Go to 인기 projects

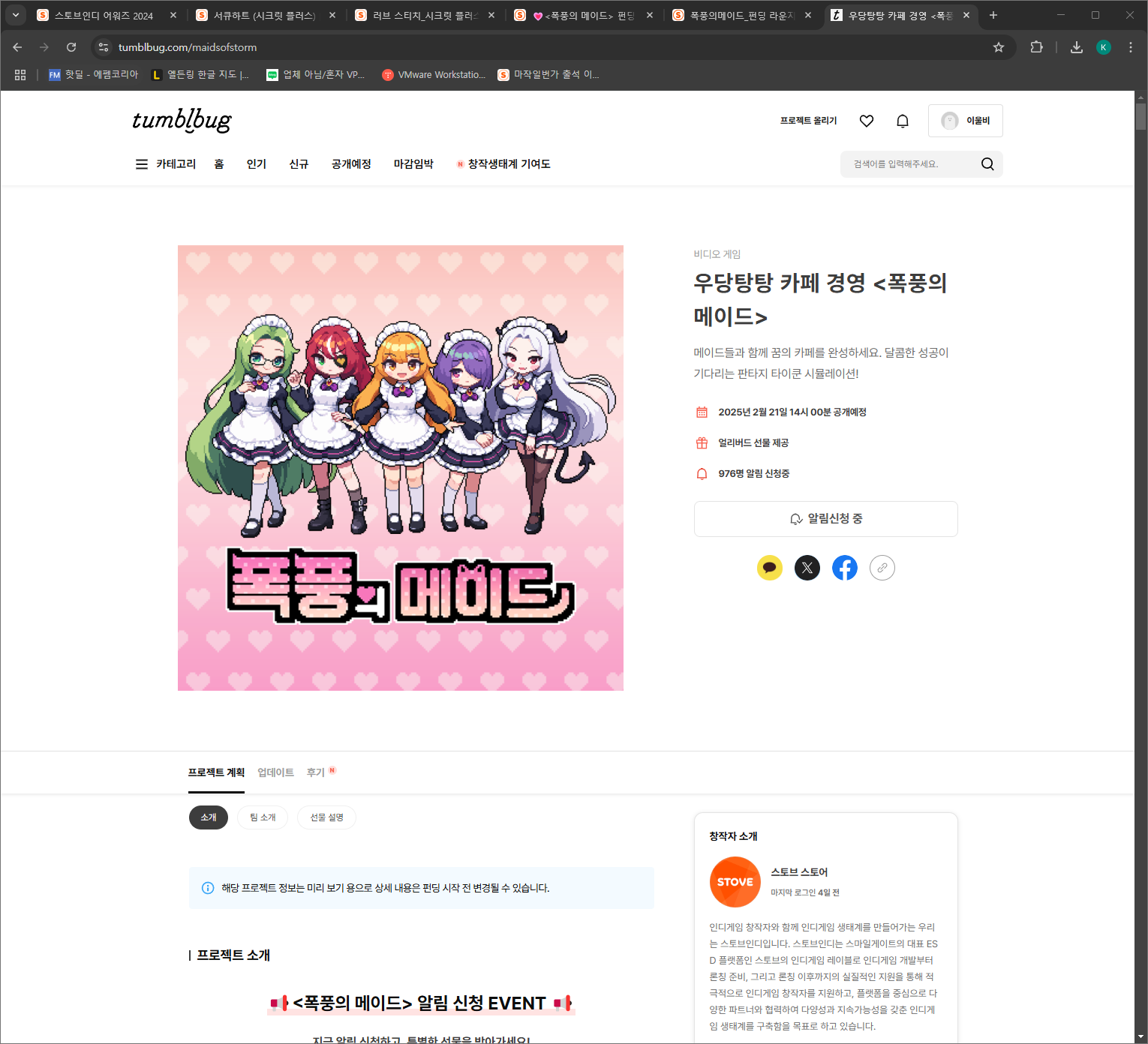(257, 164)
